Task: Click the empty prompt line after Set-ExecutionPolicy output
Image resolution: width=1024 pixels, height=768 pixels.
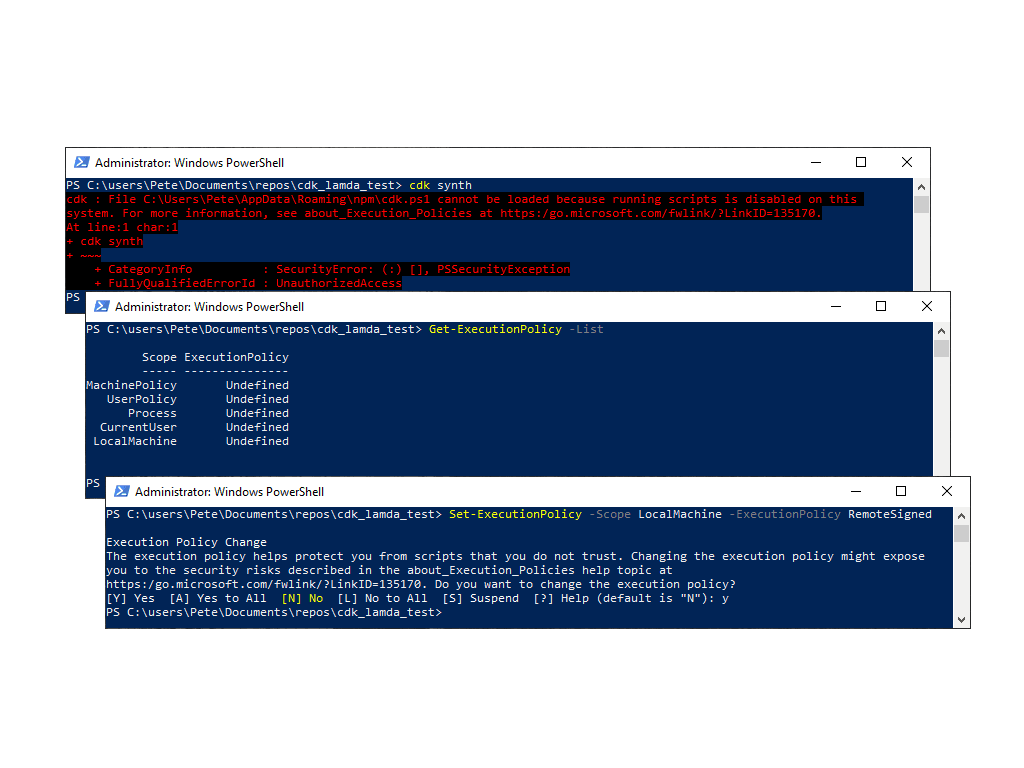Action: coord(600,612)
